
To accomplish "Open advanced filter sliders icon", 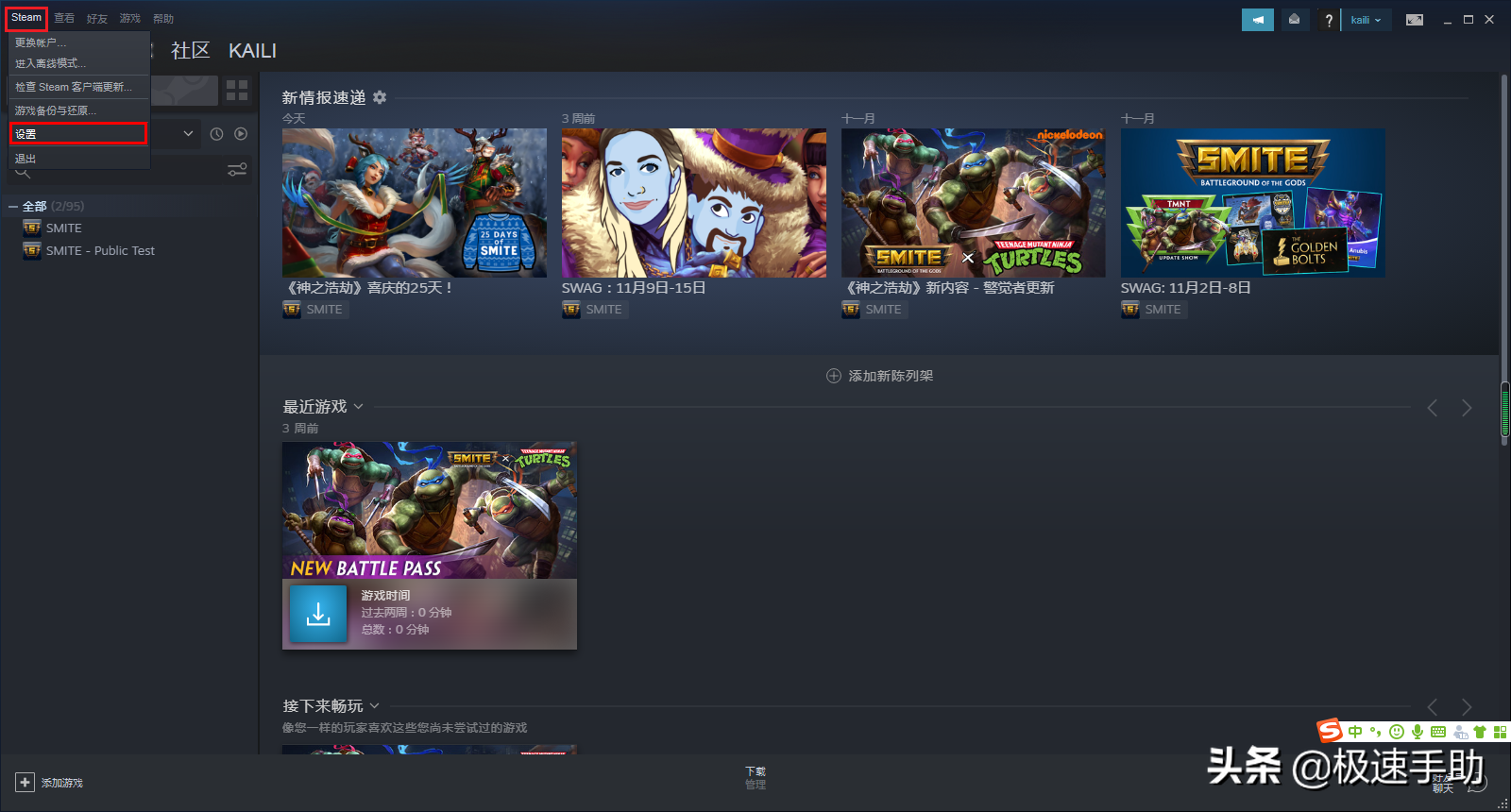I will click(x=237, y=170).
